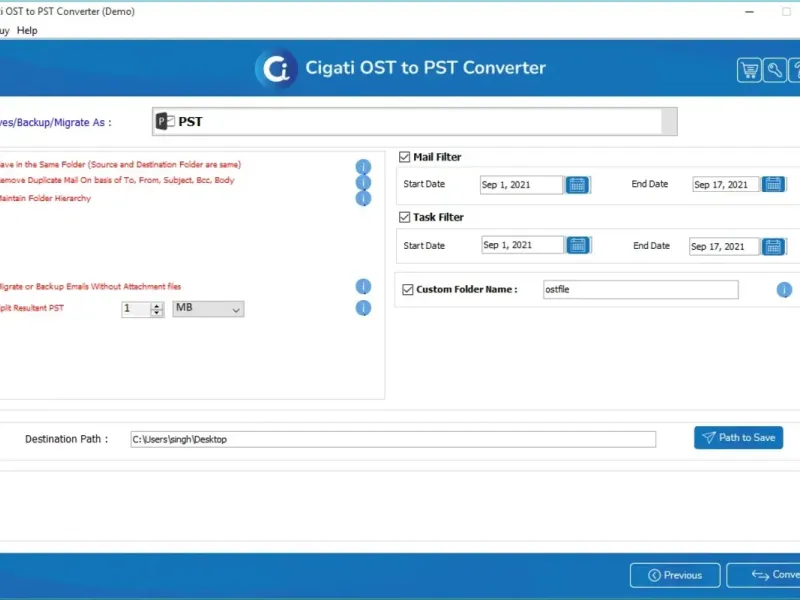
Task: Click info icon beside Custom Folder Name
Action: point(784,290)
